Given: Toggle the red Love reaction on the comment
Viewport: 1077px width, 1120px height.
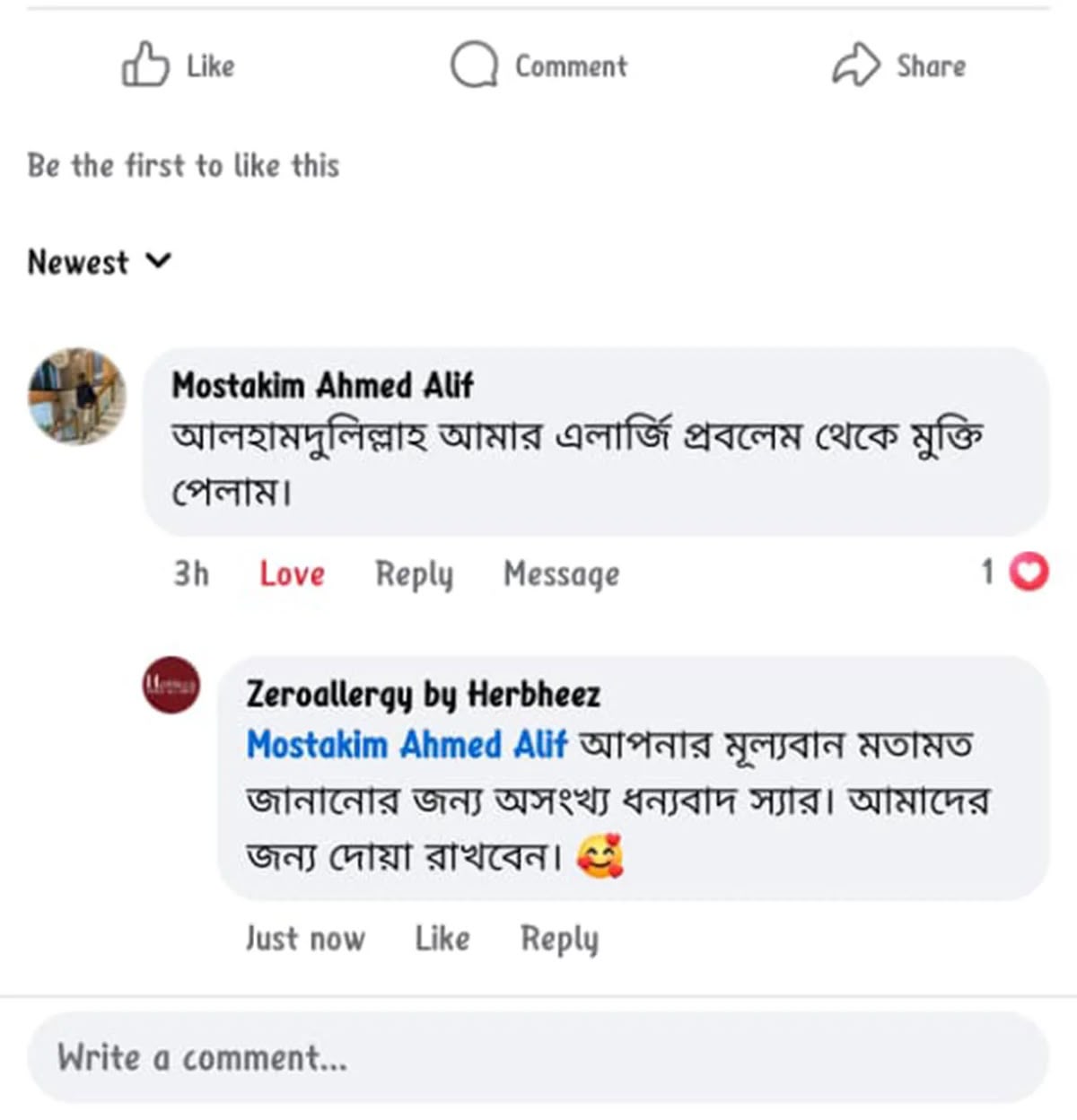Looking at the screenshot, I should coord(292,573).
